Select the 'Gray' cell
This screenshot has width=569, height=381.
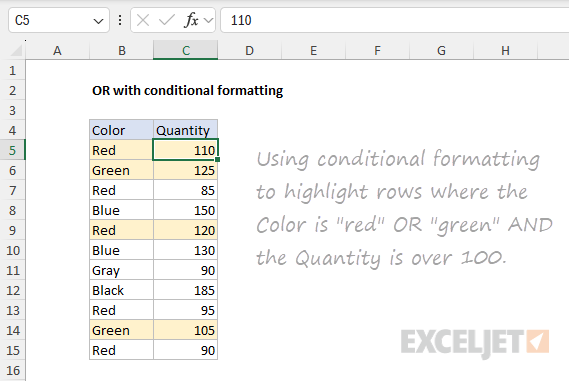pos(122,270)
